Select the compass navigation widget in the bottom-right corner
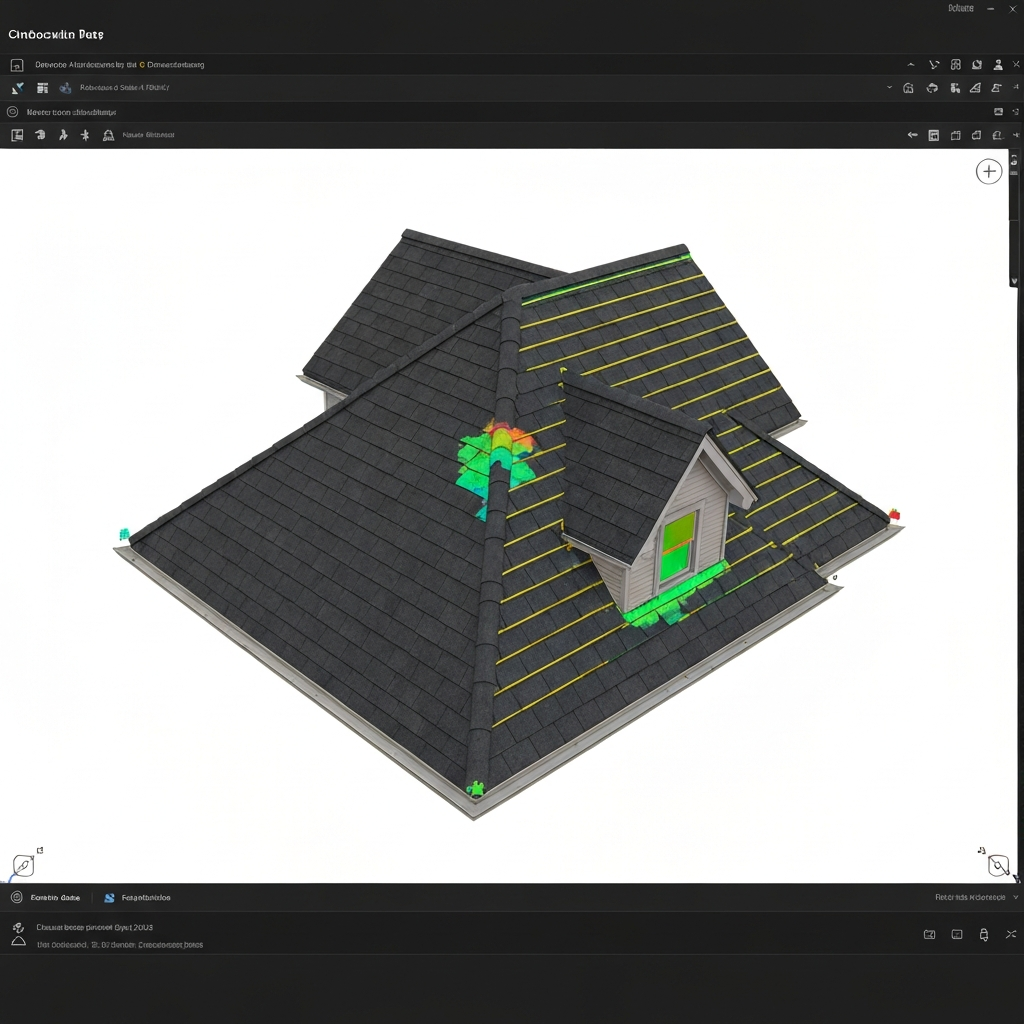 pyautogui.click(x=998, y=864)
